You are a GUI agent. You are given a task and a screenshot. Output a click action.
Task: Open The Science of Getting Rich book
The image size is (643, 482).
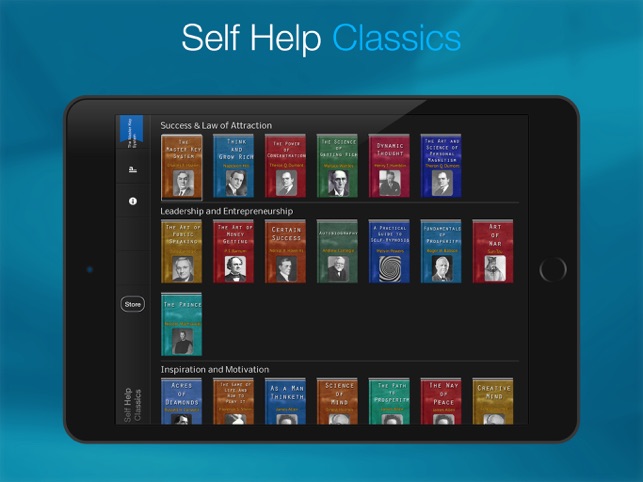point(337,166)
